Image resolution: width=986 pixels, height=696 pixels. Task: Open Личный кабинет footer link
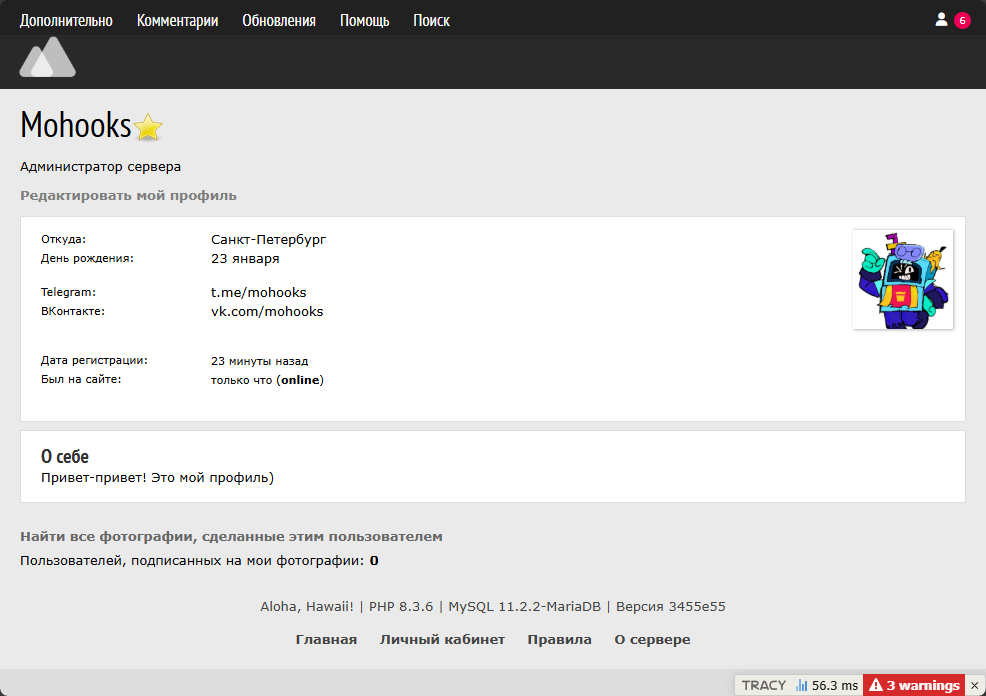point(442,640)
